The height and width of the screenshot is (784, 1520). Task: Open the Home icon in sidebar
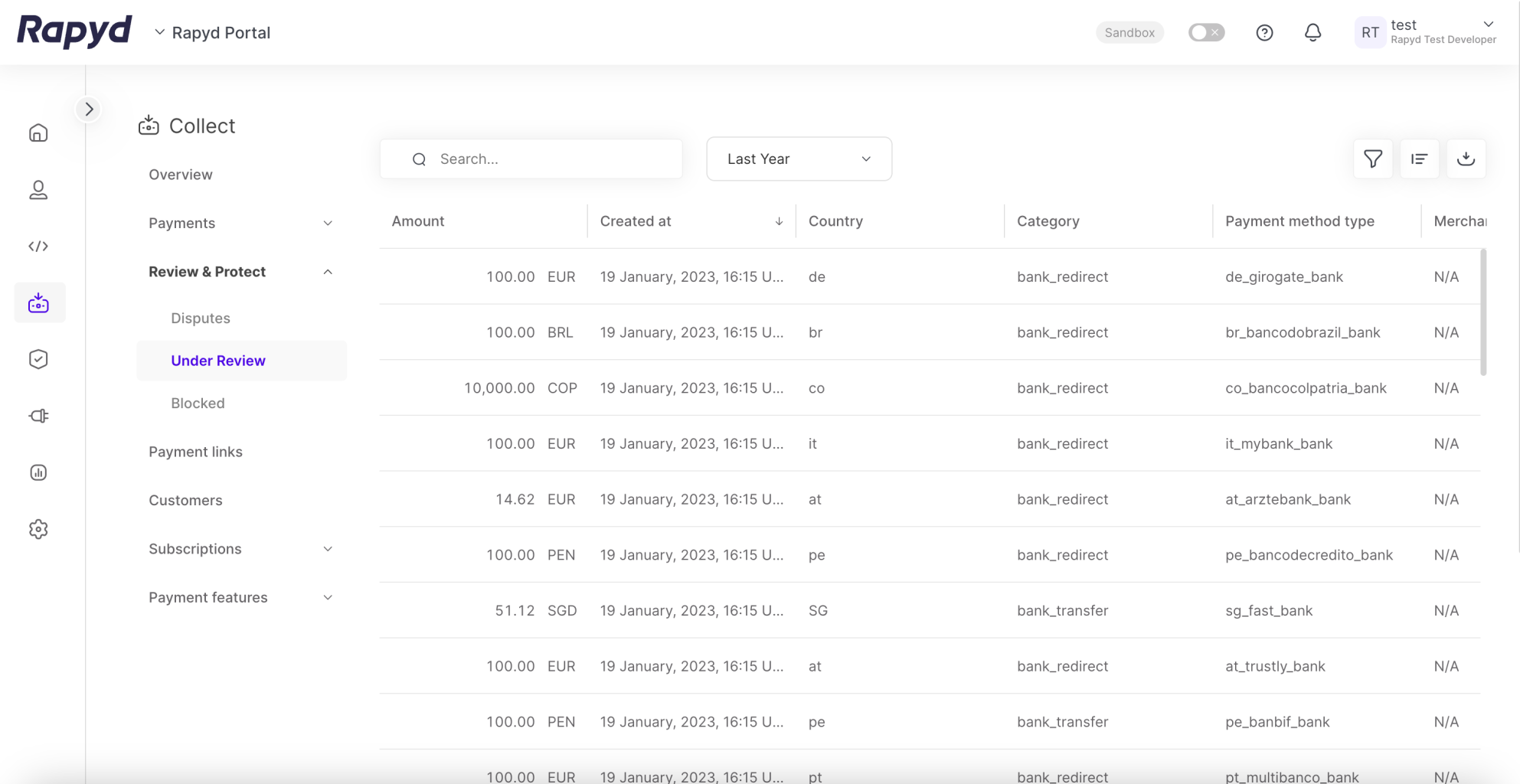coord(38,133)
